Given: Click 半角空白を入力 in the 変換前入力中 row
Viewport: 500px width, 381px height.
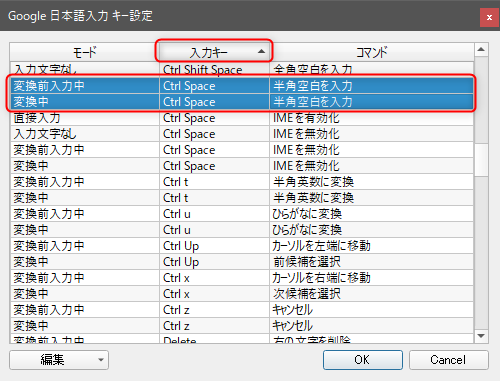Looking at the screenshot, I should pyautogui.click(x=371, y=86).
